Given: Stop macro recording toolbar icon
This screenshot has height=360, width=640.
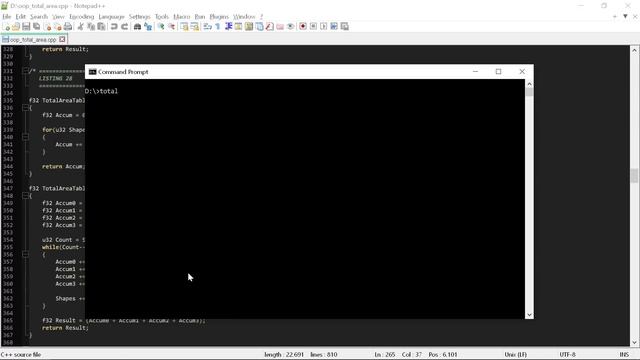Looking at the screenshot, I should point(313,27).
